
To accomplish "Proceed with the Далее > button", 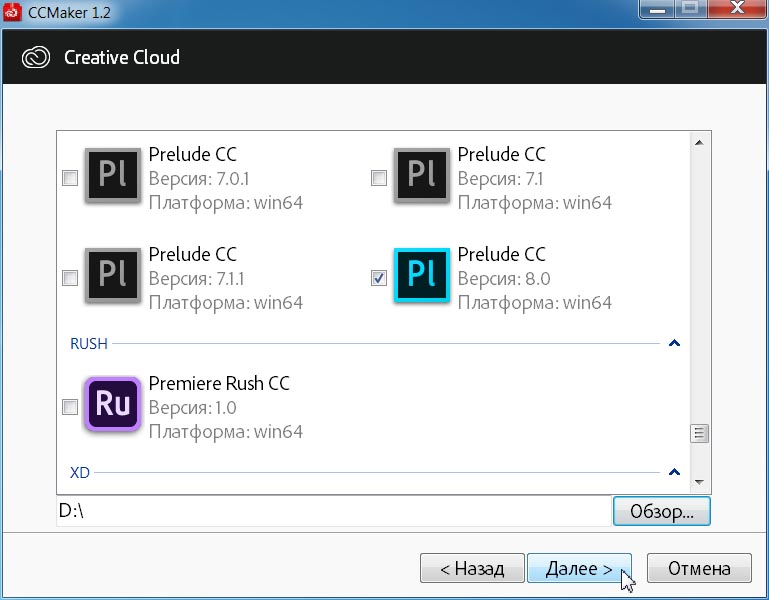I will coord(579,569).
